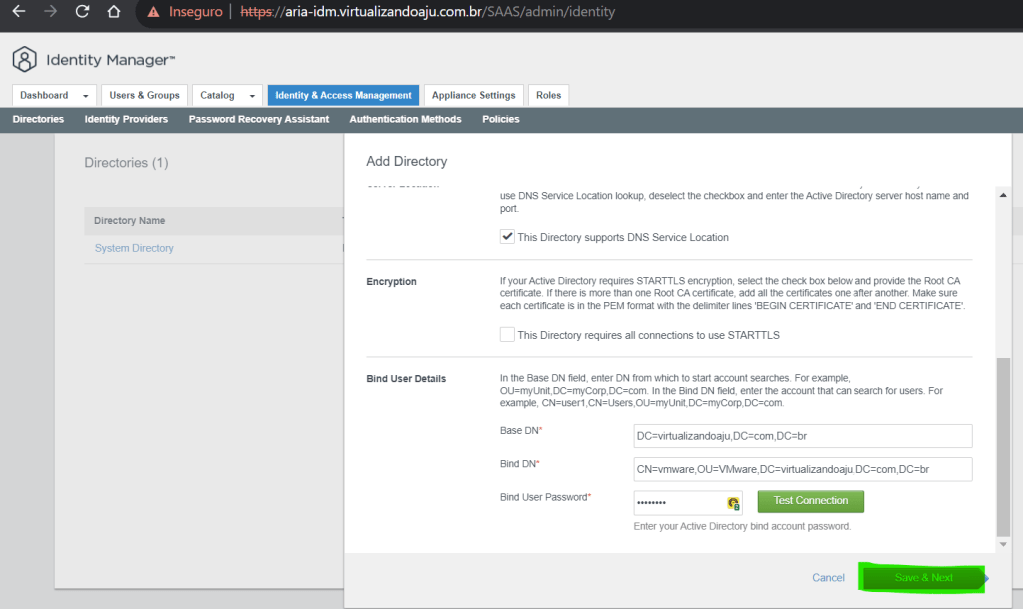
Task: Expand the Catalog dropdown arrow
Action: click(x=251, y=96)
